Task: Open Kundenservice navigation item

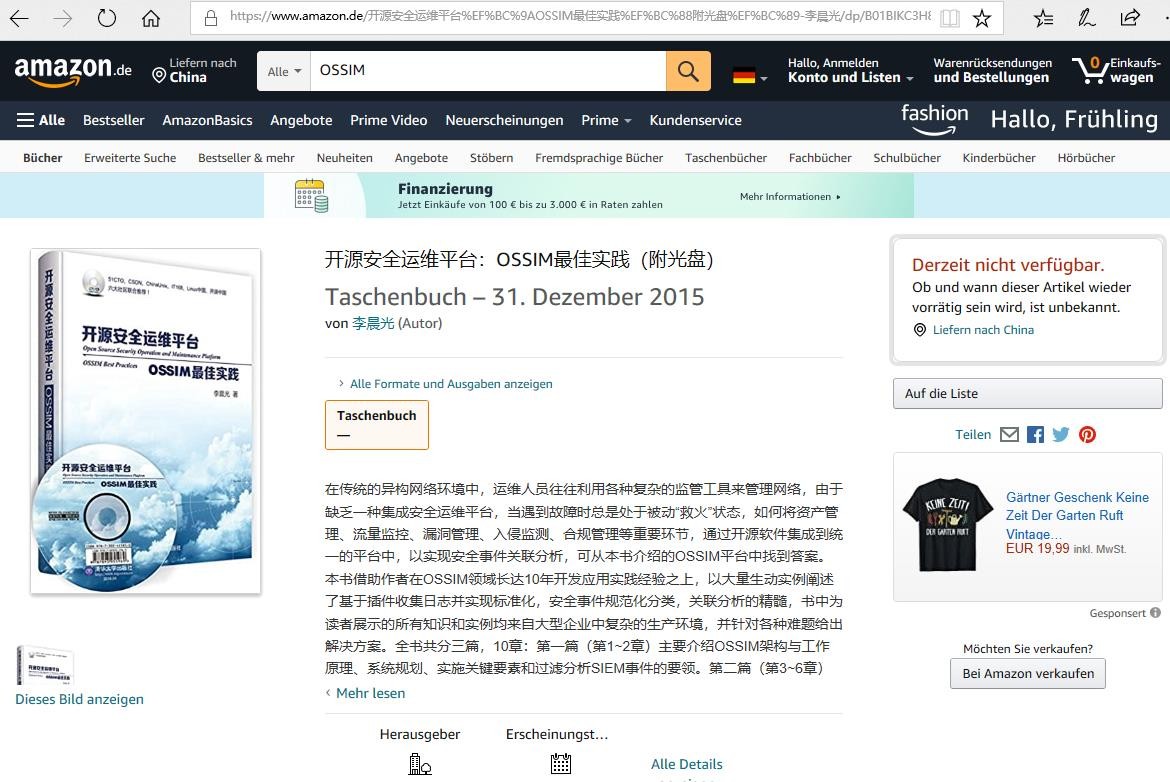Action: point(695,120)
